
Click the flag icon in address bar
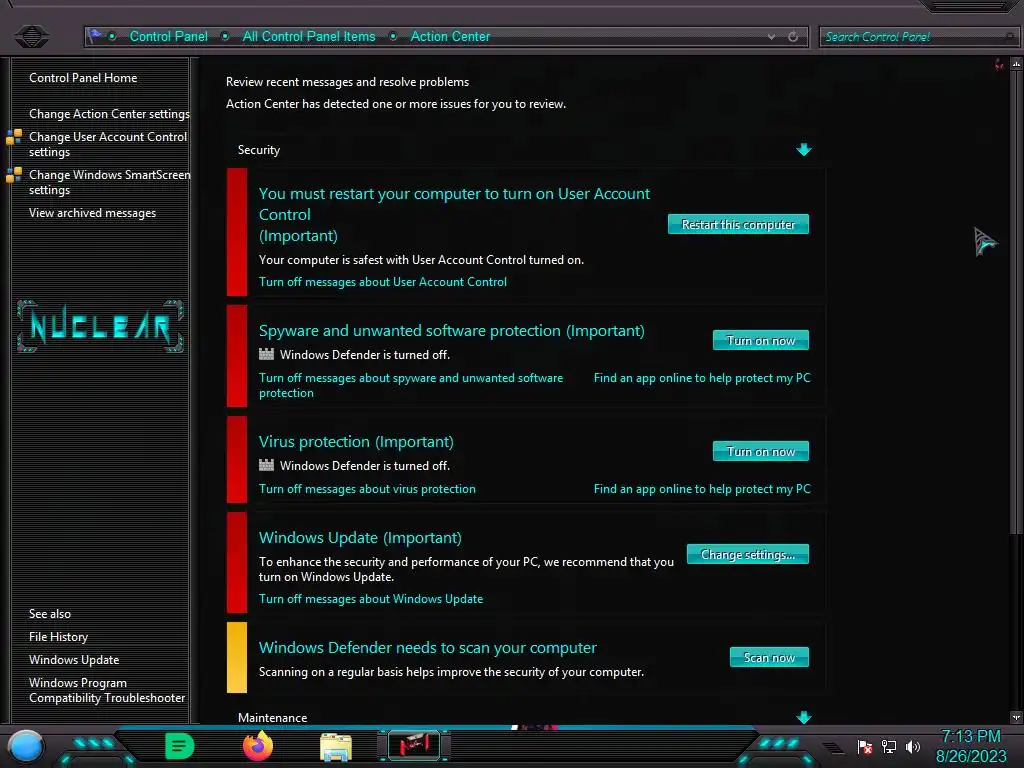pyautogui.click(x=95, y=35)
